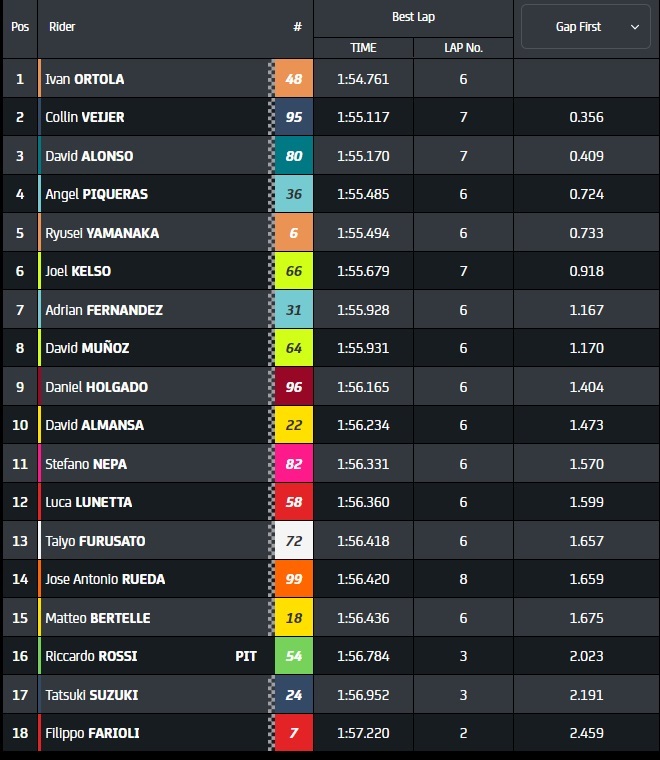Viewport: 660px width, 760px height.
Task: Click the dark red number 96 badge
Action: point(294,387)
